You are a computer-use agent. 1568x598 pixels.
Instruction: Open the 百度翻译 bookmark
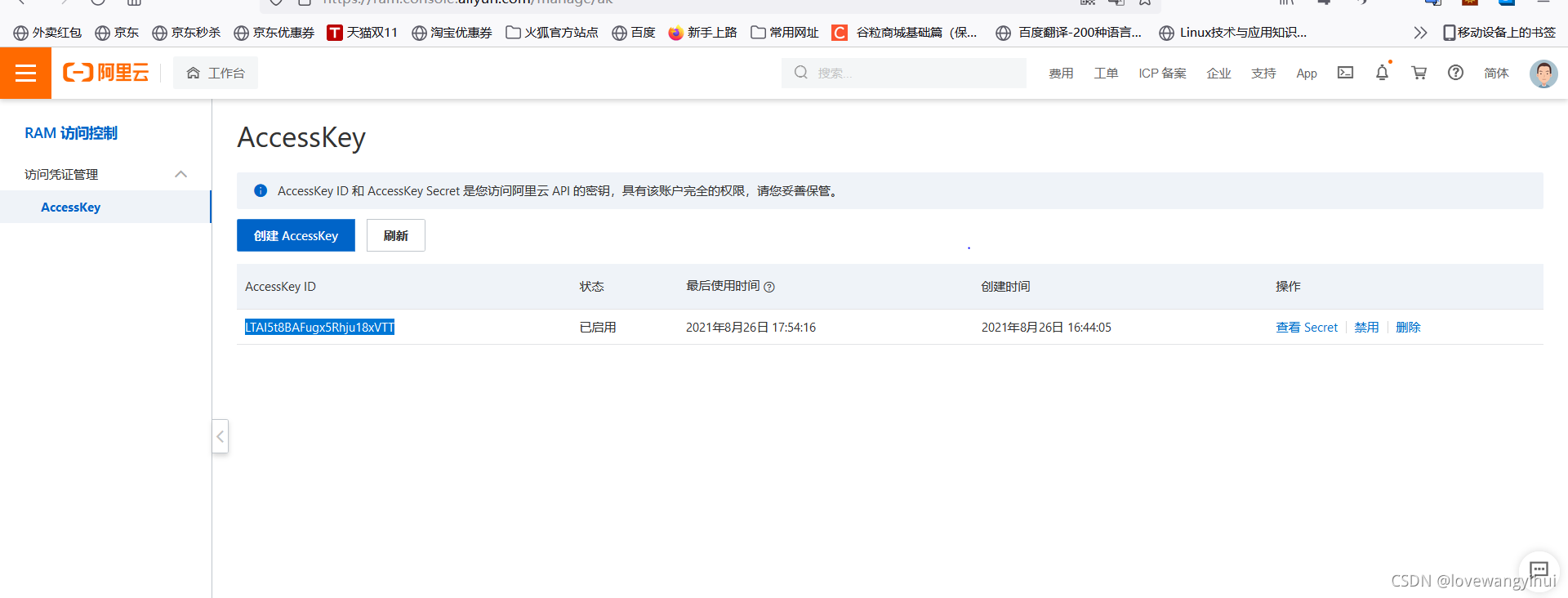point(1069,33)
